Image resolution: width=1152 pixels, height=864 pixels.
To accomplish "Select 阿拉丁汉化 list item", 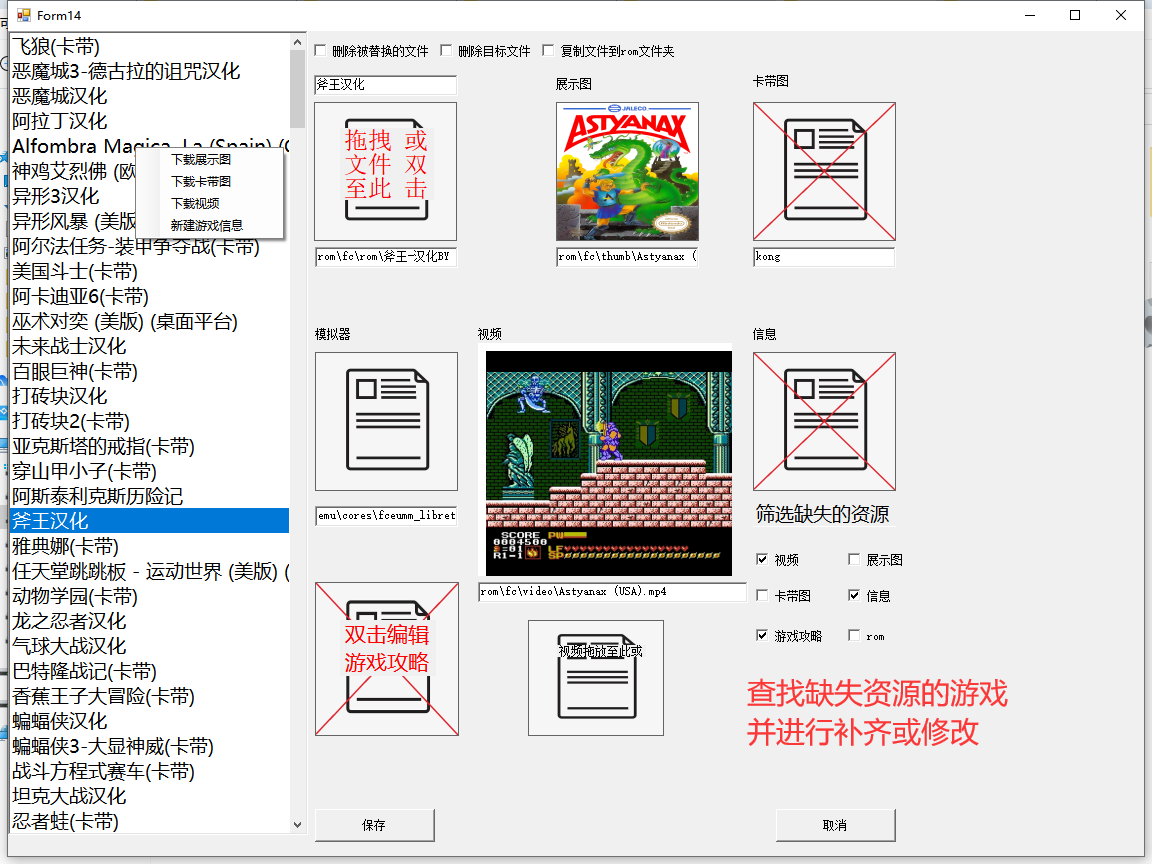I will (x=149, y=121).
